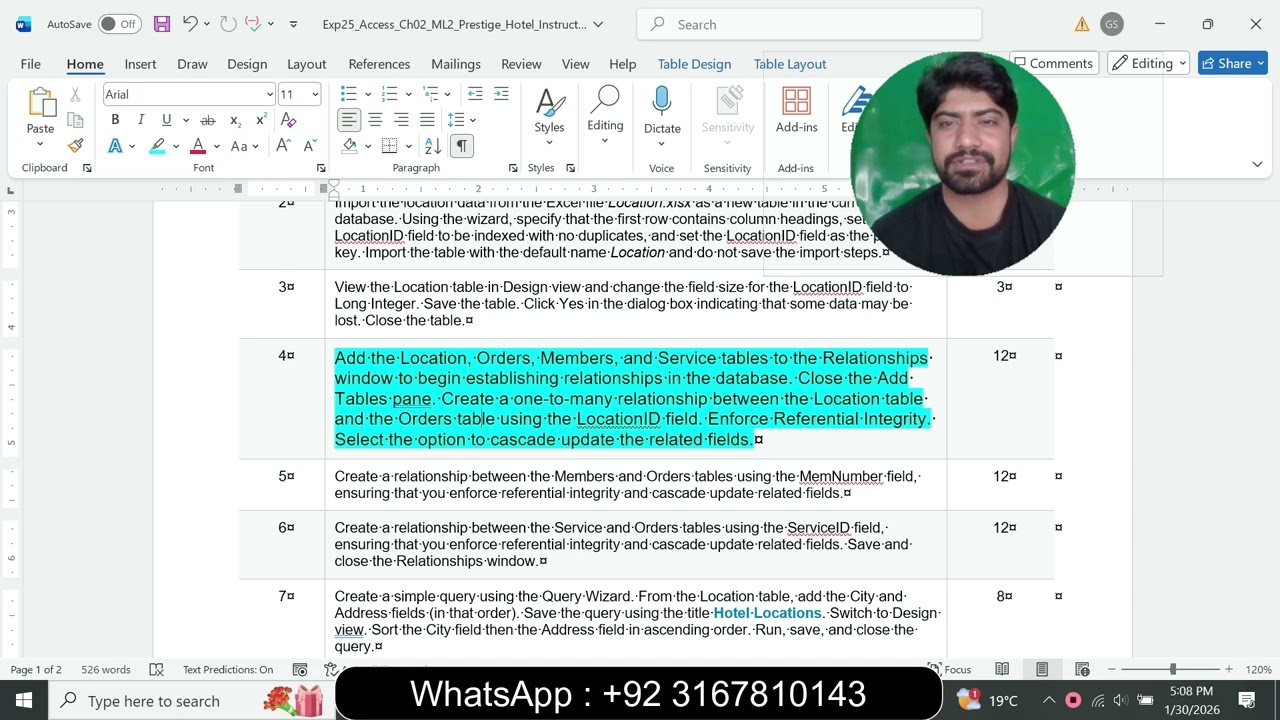Click the zoom slider handle
1280x720 pixels.
tap(1173, 669)
